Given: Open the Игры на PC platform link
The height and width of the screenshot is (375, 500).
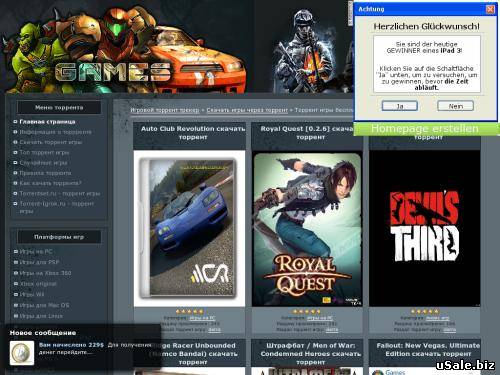Looking at the screenshot, I should pyautogui.click(x=36, y=252).
